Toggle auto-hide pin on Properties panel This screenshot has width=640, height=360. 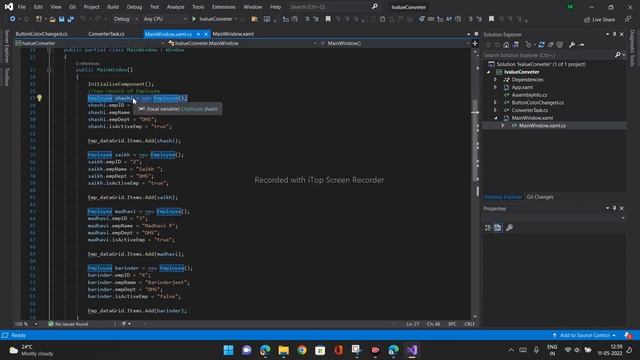tap(614, 208)
